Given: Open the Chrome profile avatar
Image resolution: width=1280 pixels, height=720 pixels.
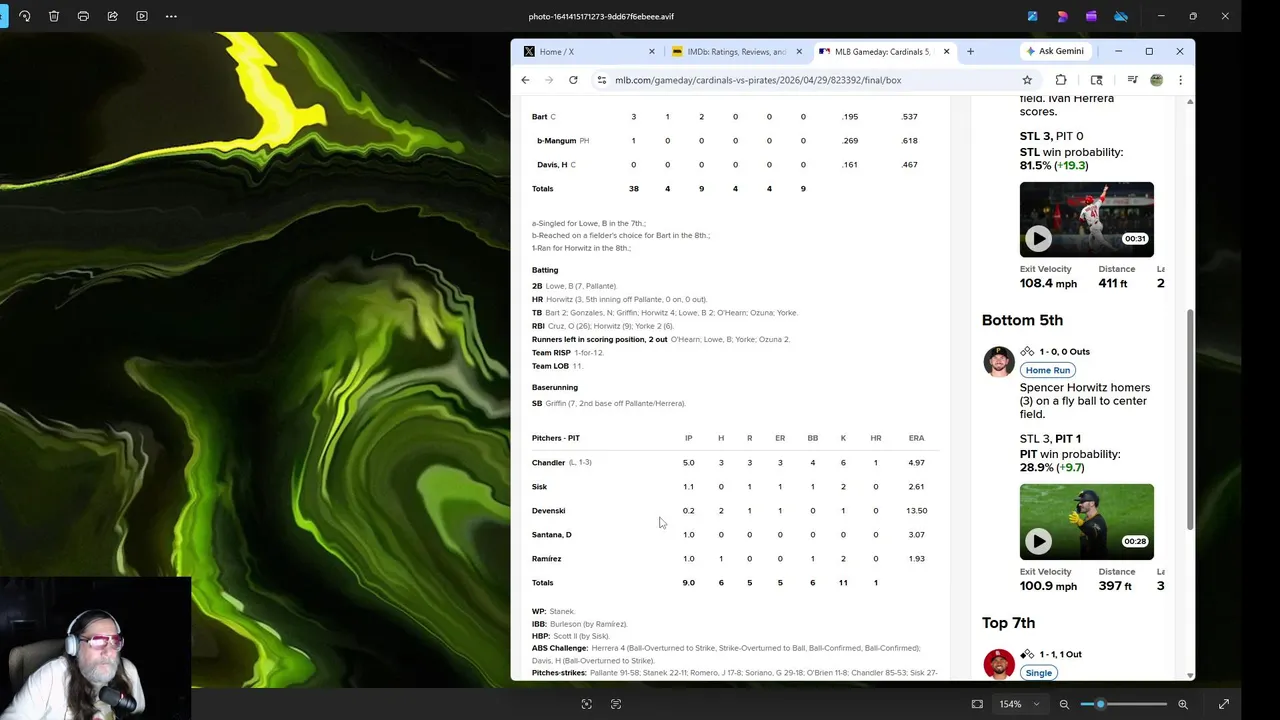Looking at the screenshot, I should 1157,80.
